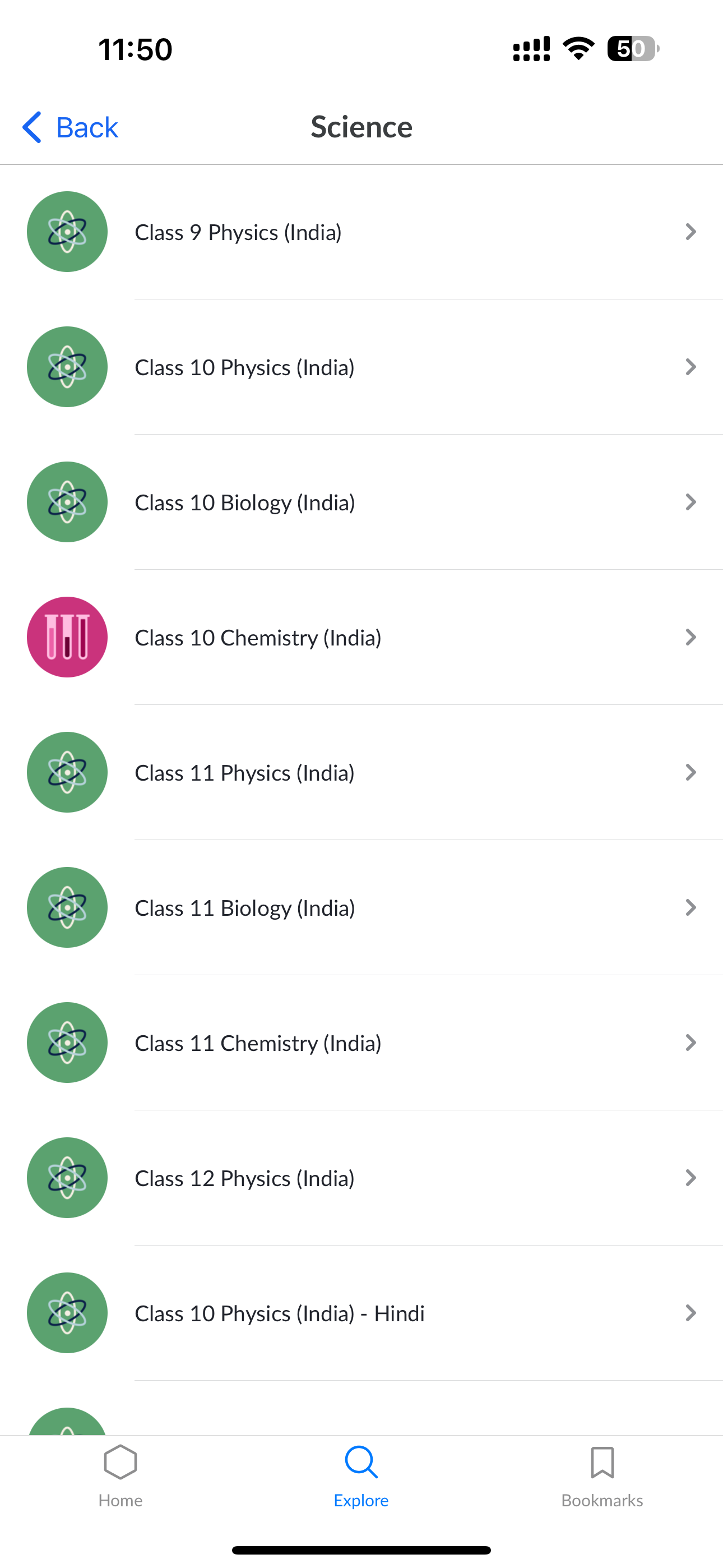The height and width of the screenshot is (1568, 723).
Task: Tap the Class 9 Physics atom icon
Action: tap(67, 232)
